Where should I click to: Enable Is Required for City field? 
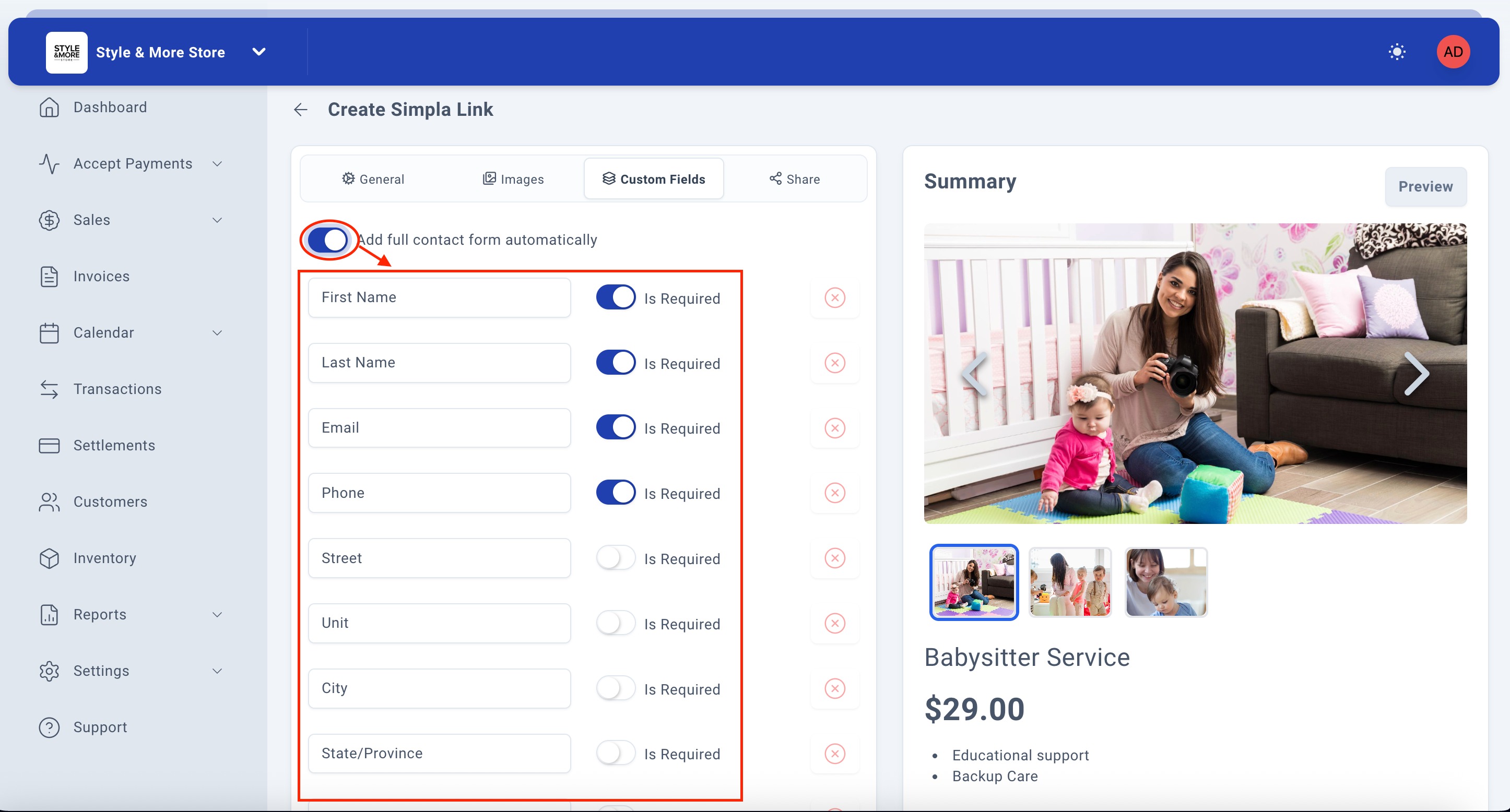616,688
